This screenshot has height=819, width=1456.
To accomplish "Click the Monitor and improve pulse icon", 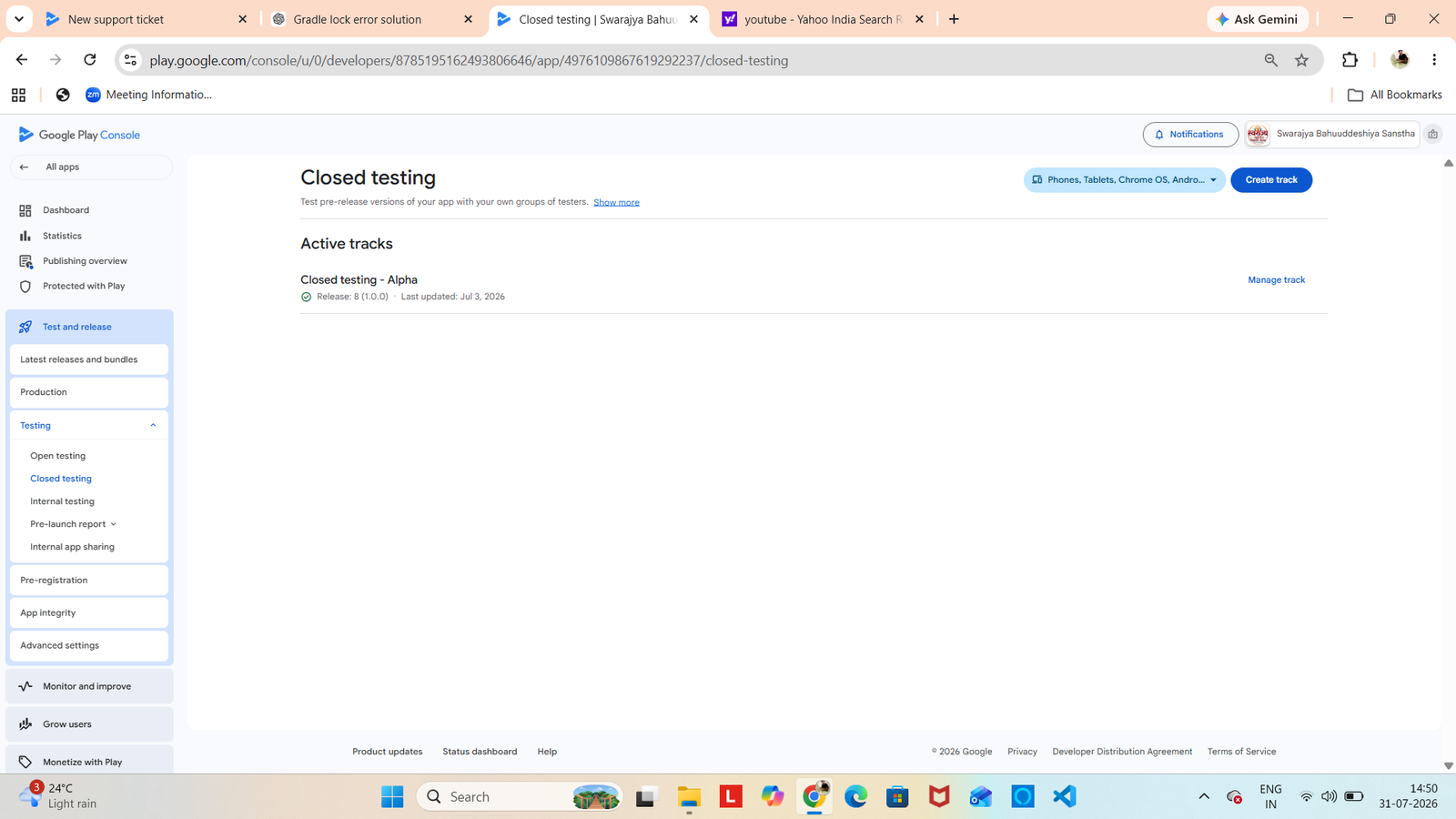I will [x=25, y=686].
